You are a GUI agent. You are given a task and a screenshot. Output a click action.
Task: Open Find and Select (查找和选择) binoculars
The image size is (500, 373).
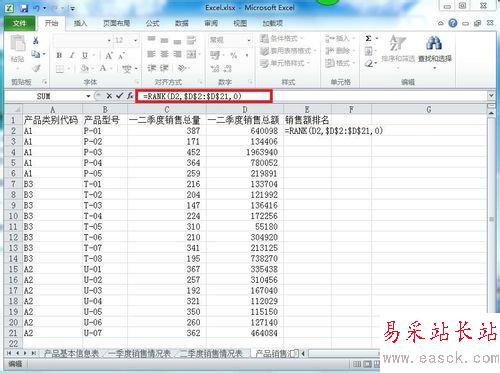point(435,51)
